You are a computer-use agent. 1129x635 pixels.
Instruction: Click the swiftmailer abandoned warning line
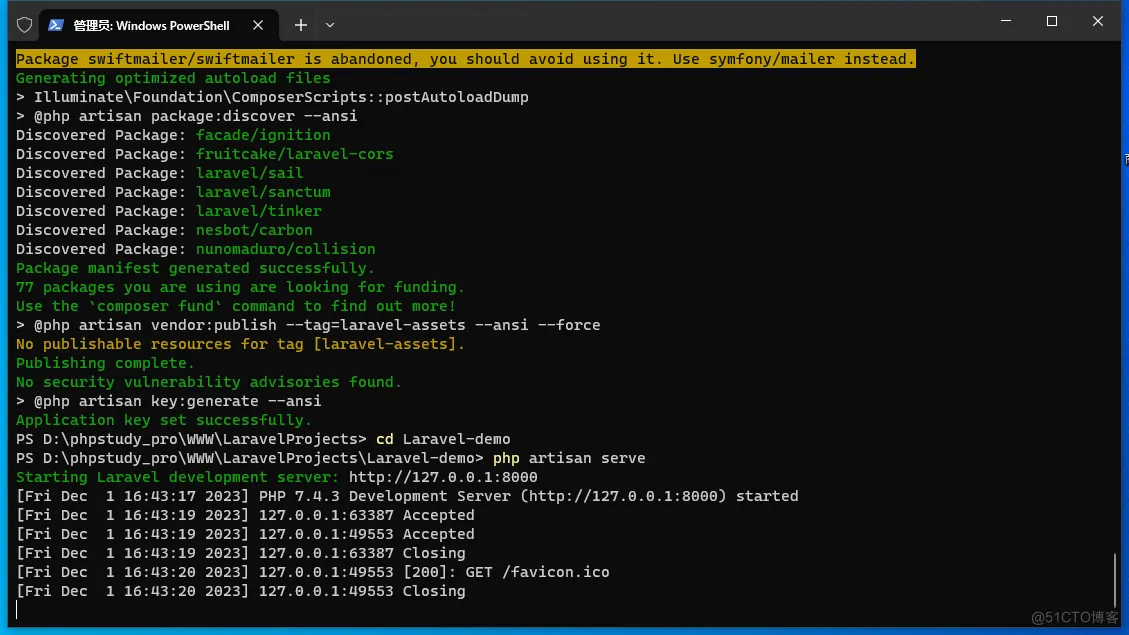pyautogui.click(x=466, y=59)
